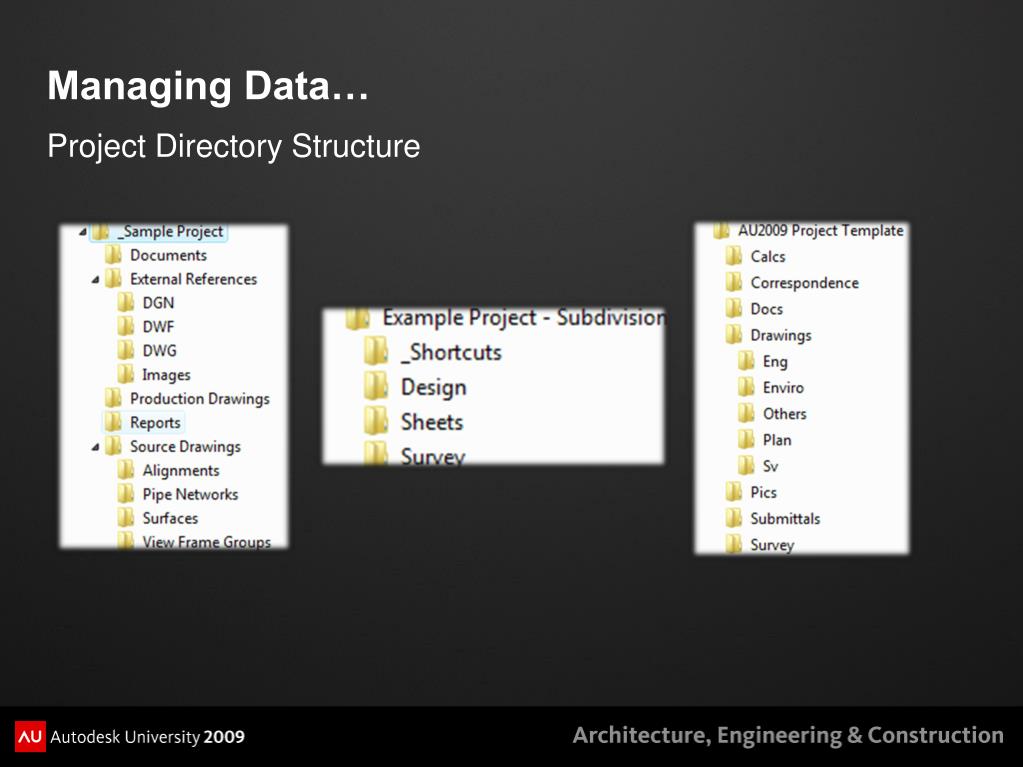Click the Others folder icon
The height and width of the screenshot is (767, 1023).
746,413
